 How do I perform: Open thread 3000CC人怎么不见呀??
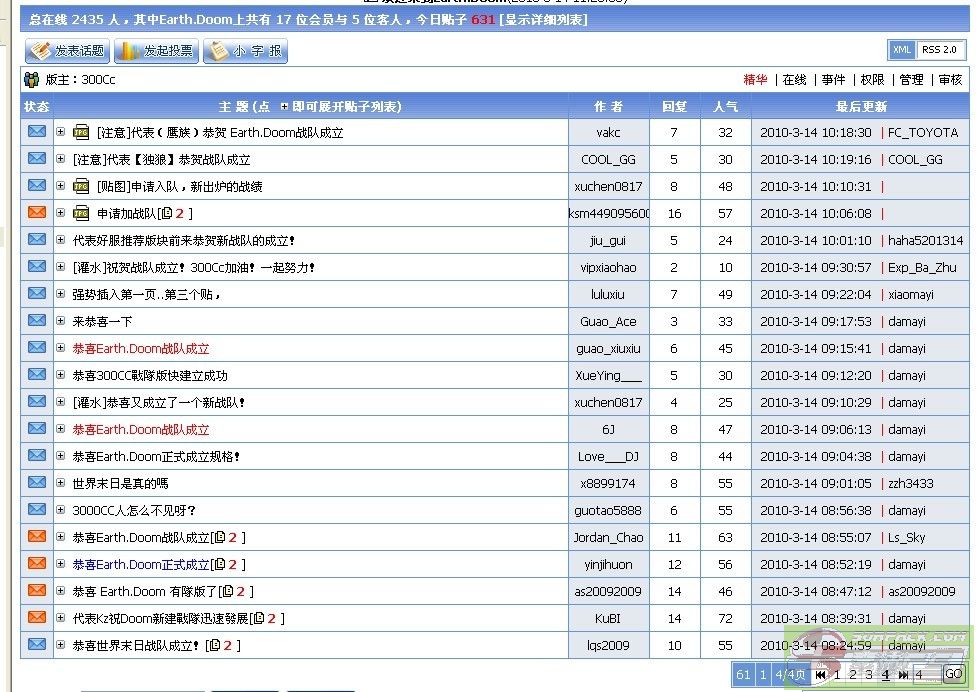tap(134, 510)
